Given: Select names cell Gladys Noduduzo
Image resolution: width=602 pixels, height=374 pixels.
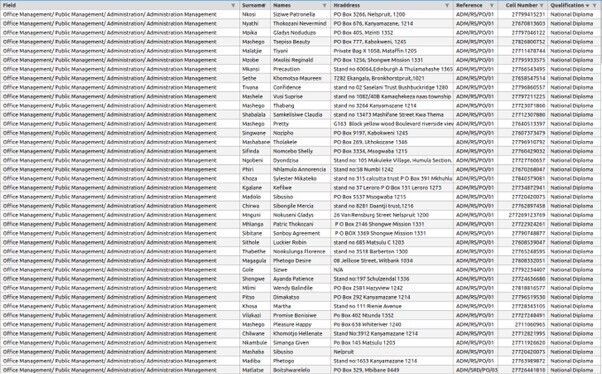Looking at the screenshot, I should [301, 33].
